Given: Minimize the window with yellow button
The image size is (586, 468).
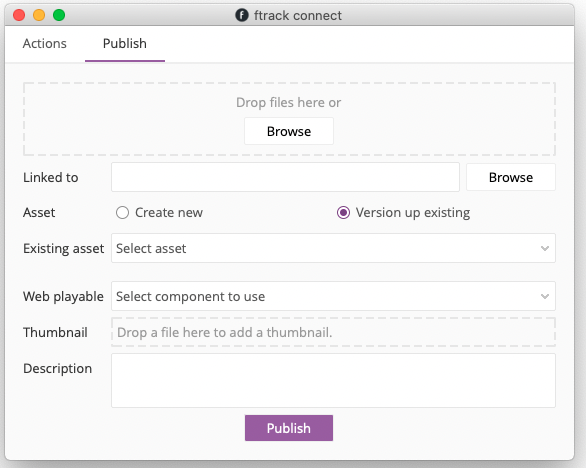Looking at the screenshot, I should coord(39,15).
